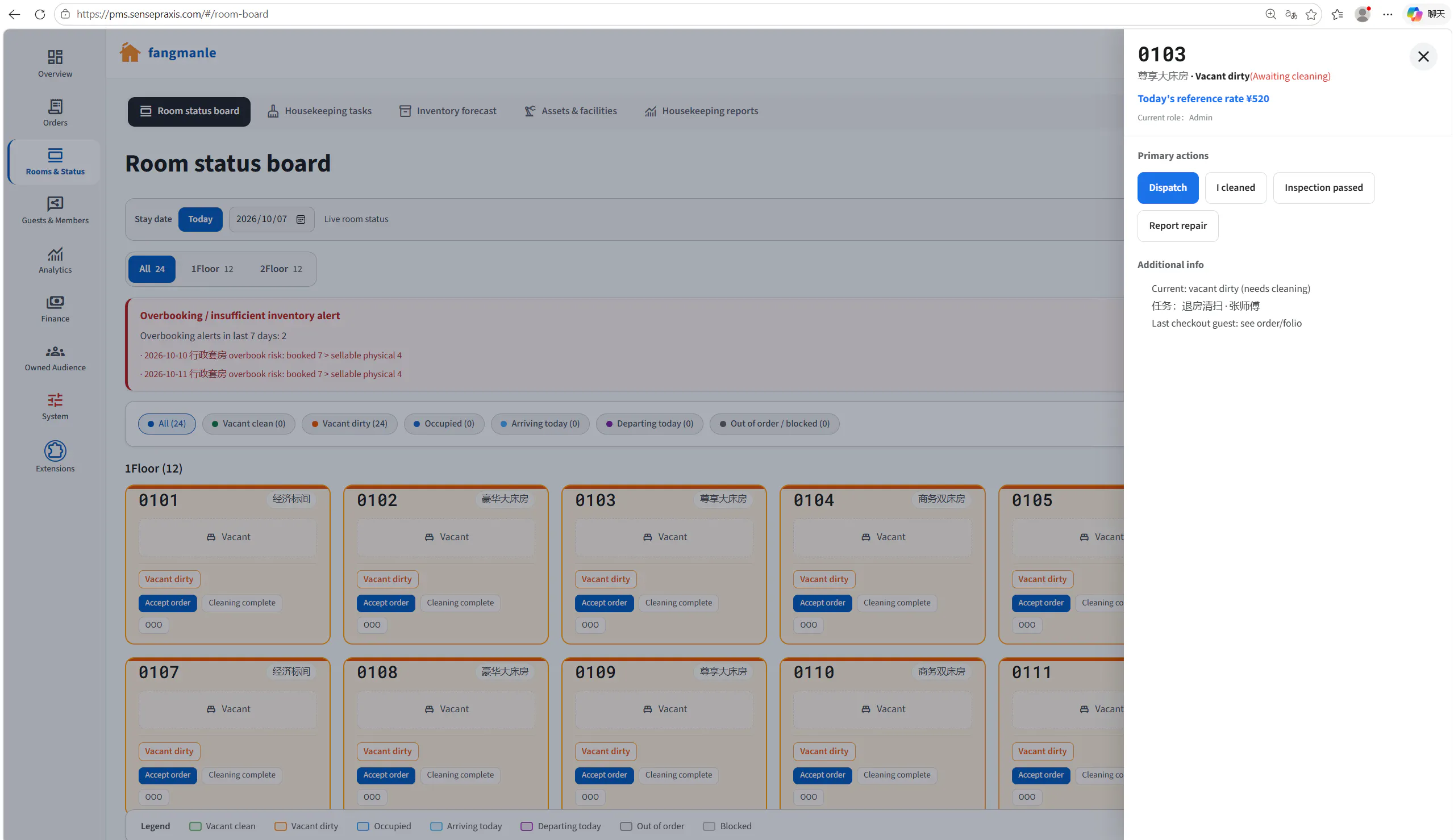The image size is (1454, 840).
Task: Filter by 2Floor 12 rooms
Action: click(x=281, y=269)
